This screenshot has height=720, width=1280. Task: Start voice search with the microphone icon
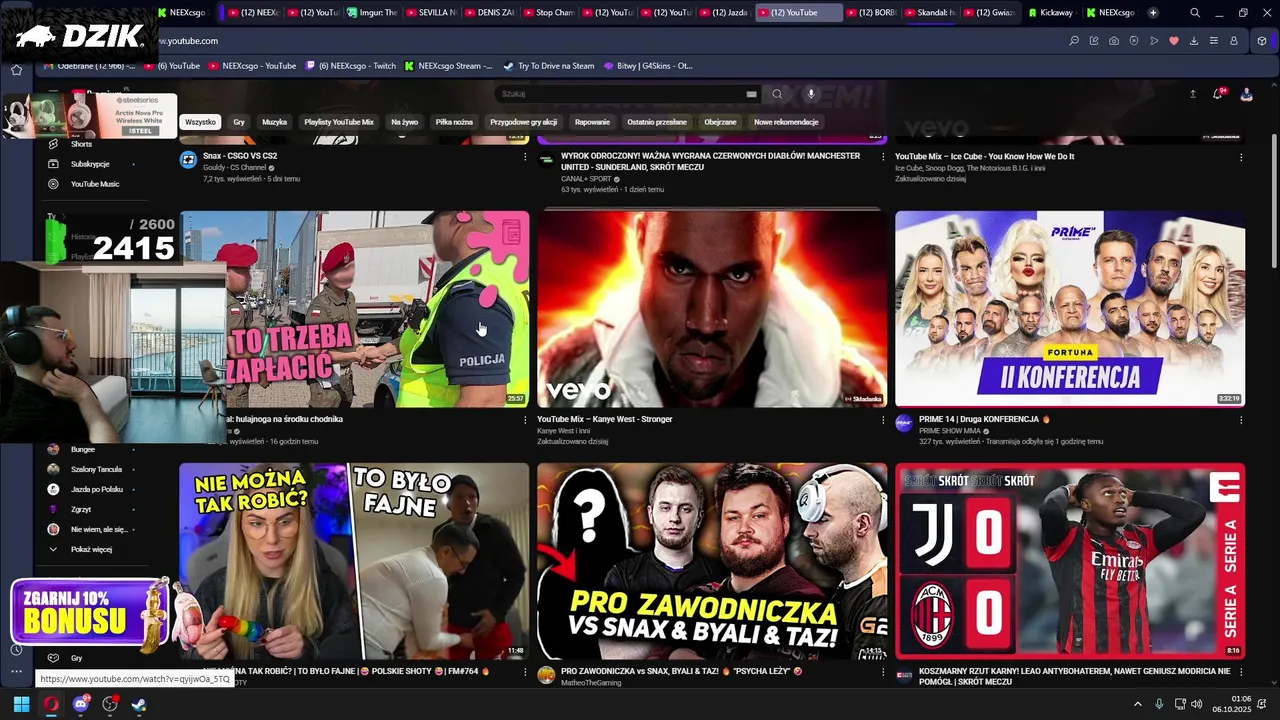(811, 94)
